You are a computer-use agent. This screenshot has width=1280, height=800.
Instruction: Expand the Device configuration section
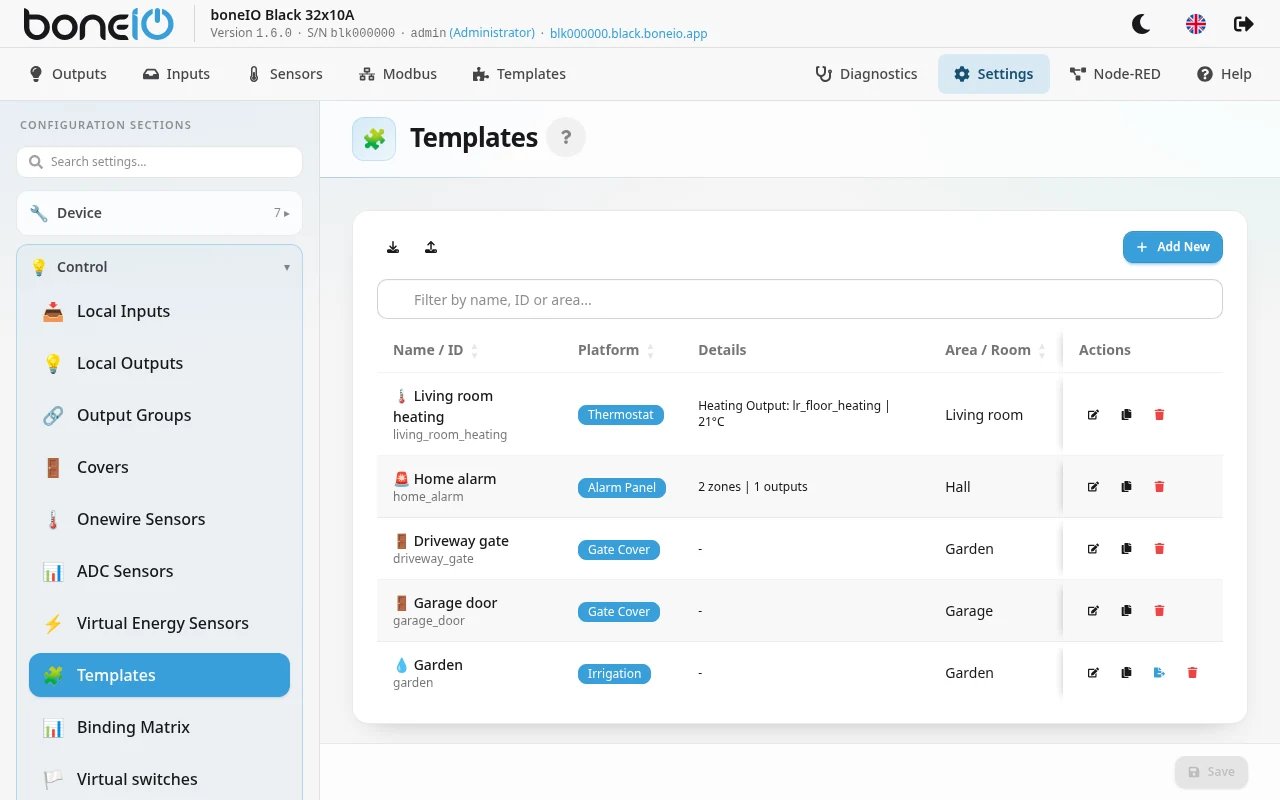pos(159,213)
